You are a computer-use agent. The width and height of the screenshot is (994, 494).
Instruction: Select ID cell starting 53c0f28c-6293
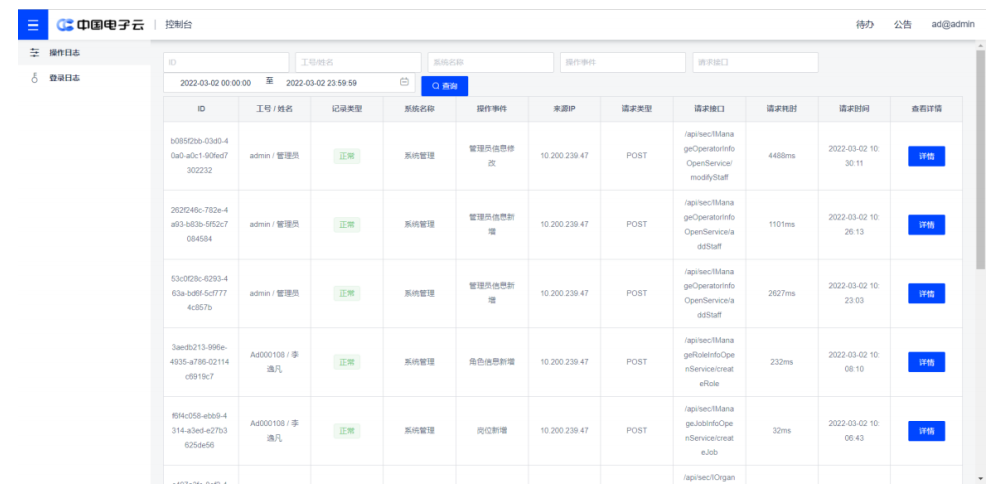201,293
